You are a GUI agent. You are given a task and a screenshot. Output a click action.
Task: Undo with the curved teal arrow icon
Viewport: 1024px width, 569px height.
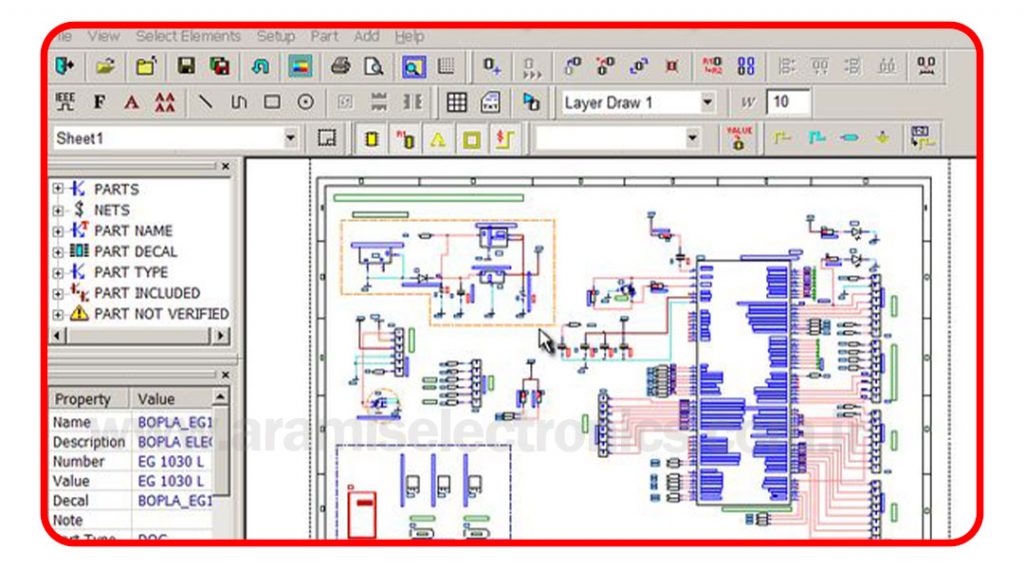(260, 66)
